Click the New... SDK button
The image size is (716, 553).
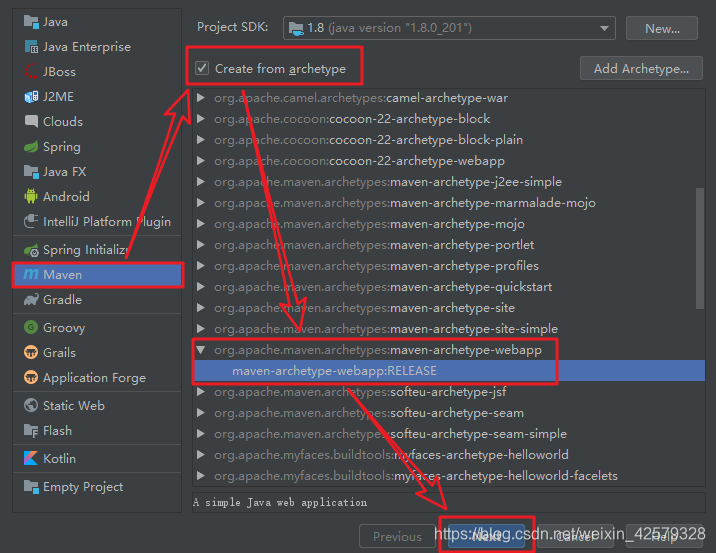(x=662, y=28)
